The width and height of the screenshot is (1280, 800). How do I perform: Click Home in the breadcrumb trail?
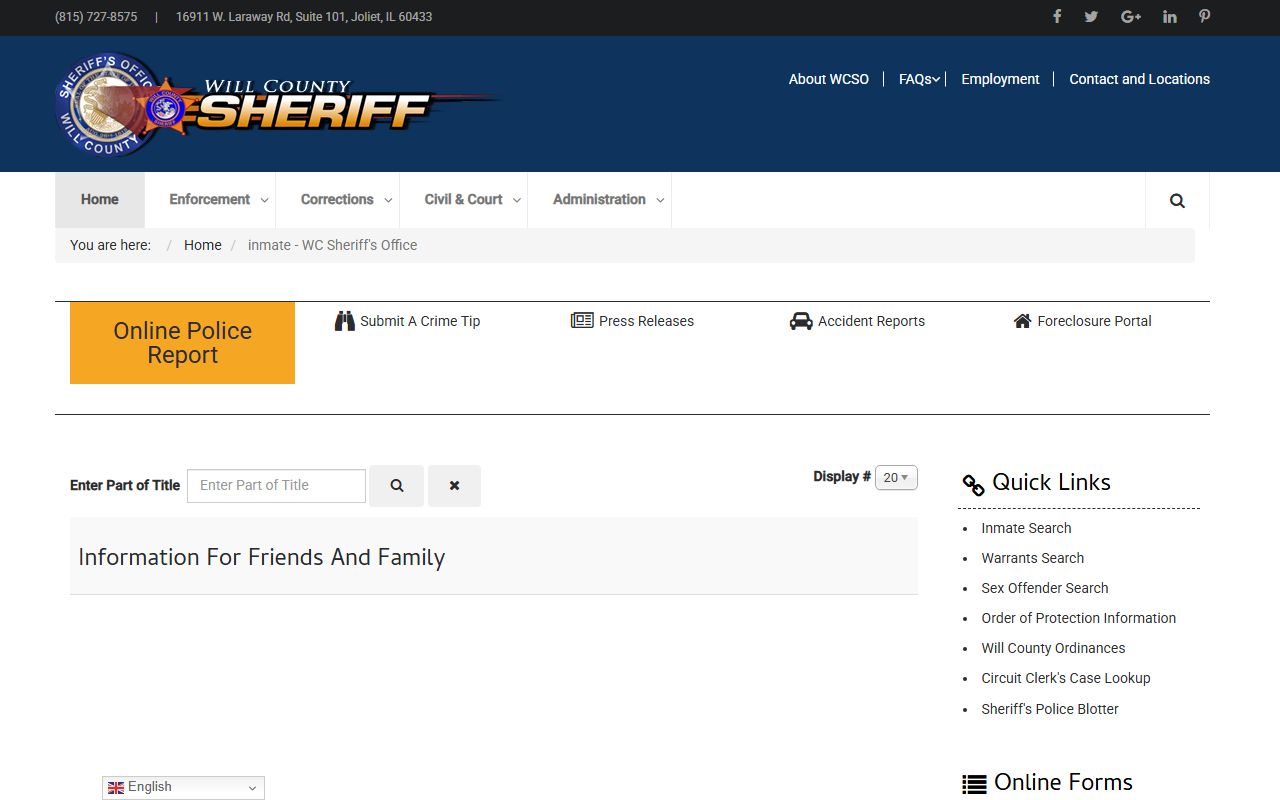pyautogui.click(x=203, y=245)
